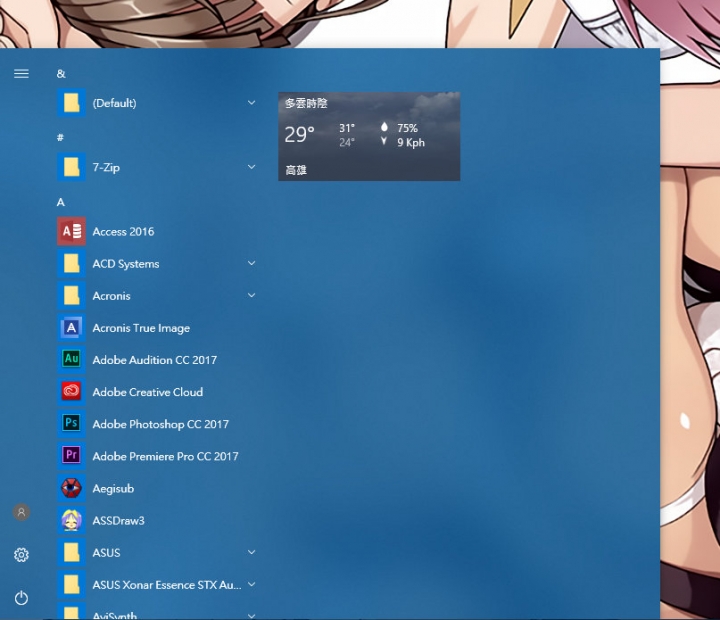
Task: Click the Power button icon
Action: pos(21,598)
